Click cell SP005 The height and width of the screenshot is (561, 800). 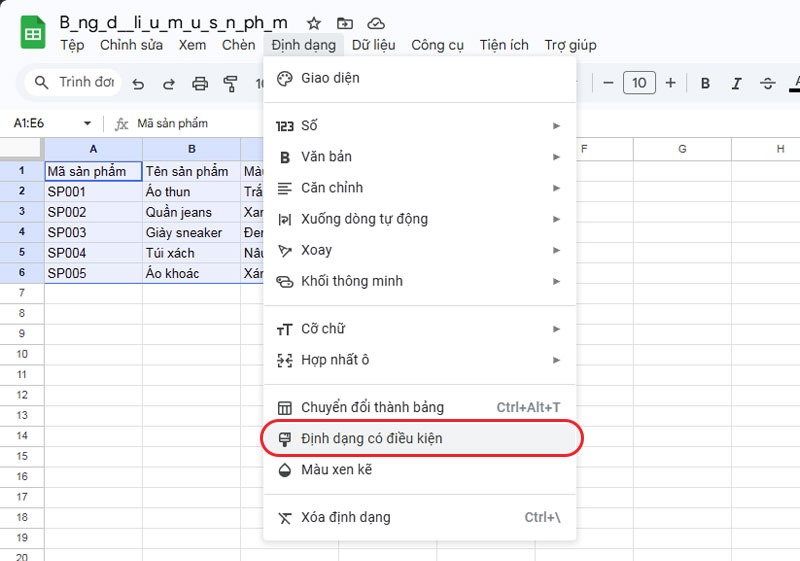93,273
